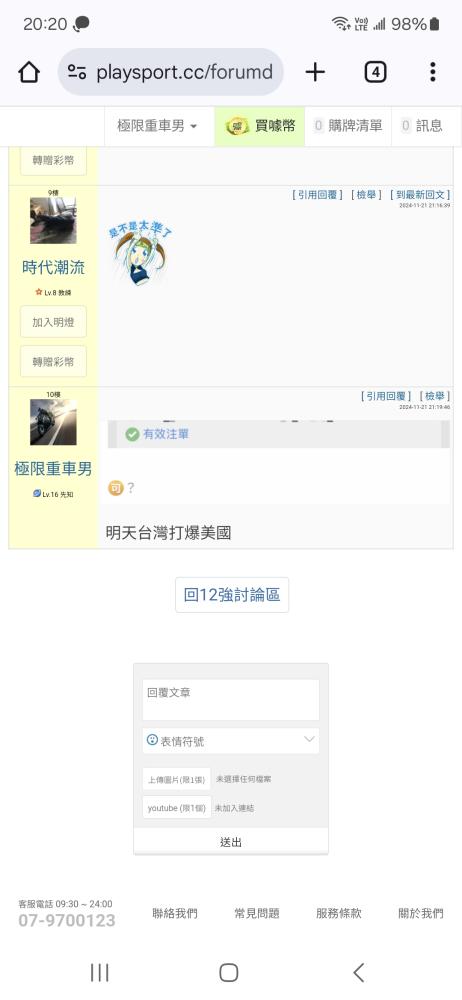Click 到最新回文 link
Screen dimensions: 462x1000
[x=420, y=195]
